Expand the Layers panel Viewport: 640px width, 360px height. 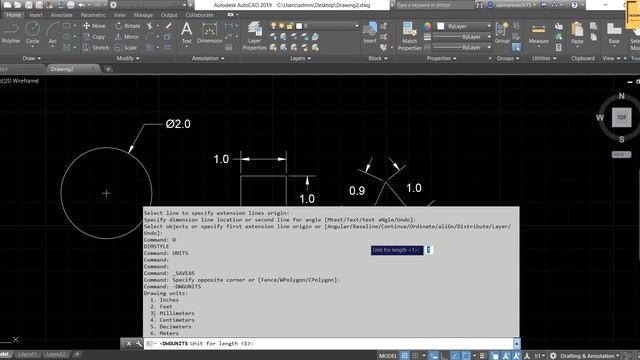pyautogui.click(x=300, y=58)
